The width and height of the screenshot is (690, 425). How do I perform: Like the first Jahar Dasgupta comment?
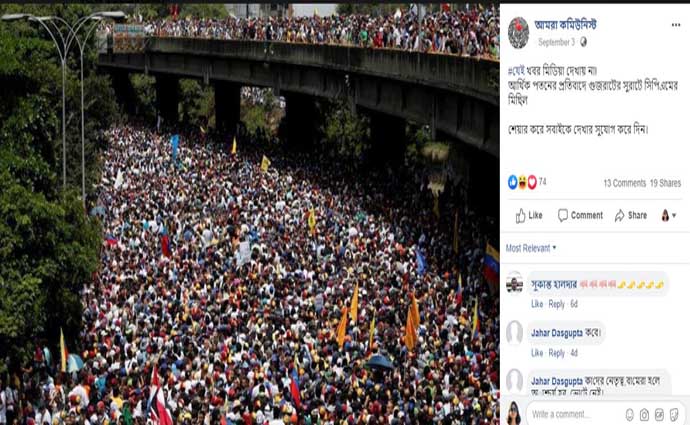pos(537,353)
